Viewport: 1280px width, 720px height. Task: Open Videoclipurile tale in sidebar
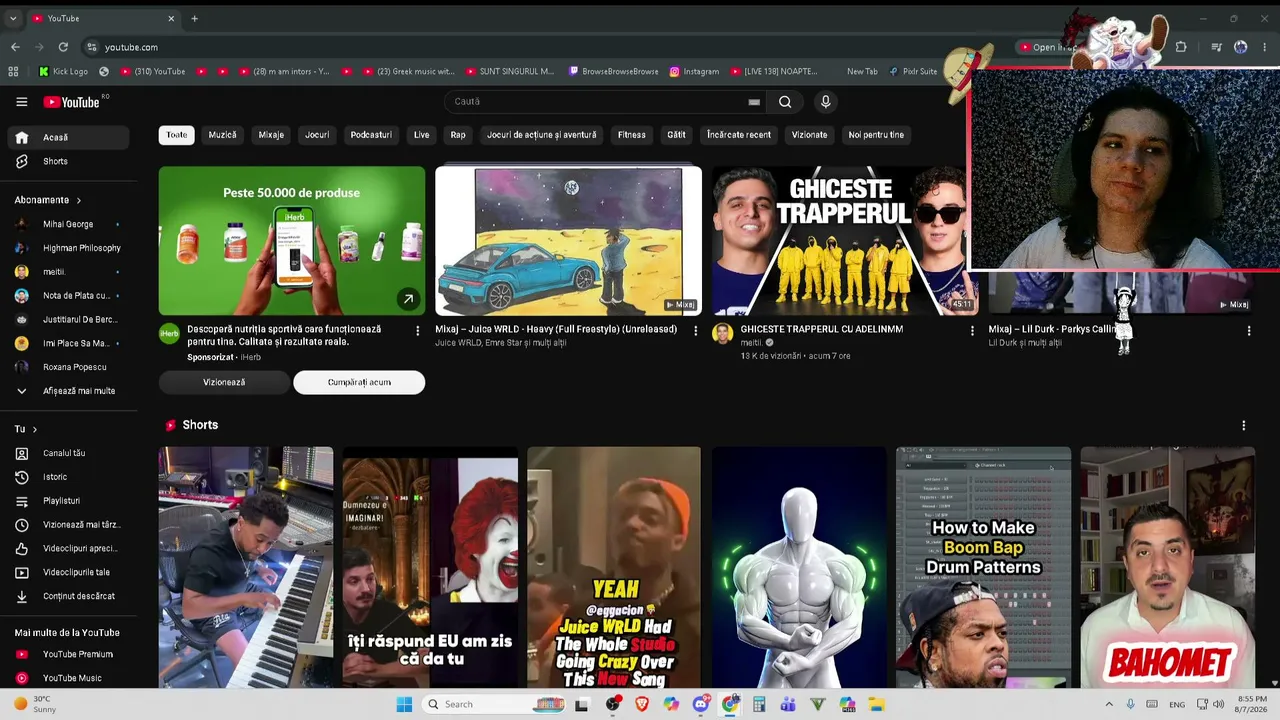tap(68, 573)
